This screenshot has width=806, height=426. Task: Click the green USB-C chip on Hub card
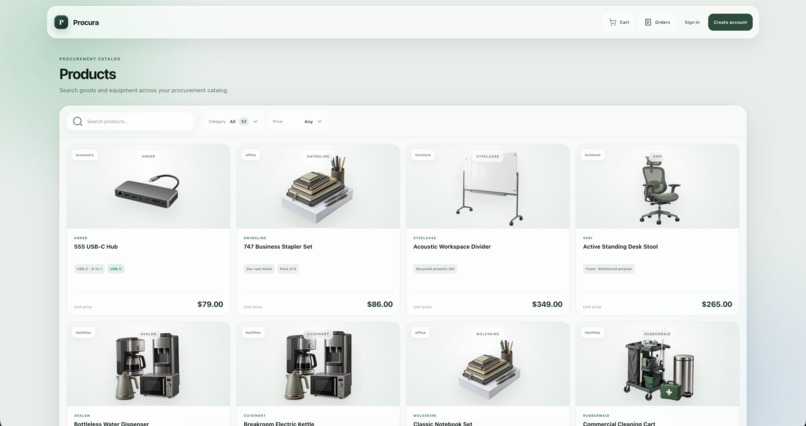point(116,269)
